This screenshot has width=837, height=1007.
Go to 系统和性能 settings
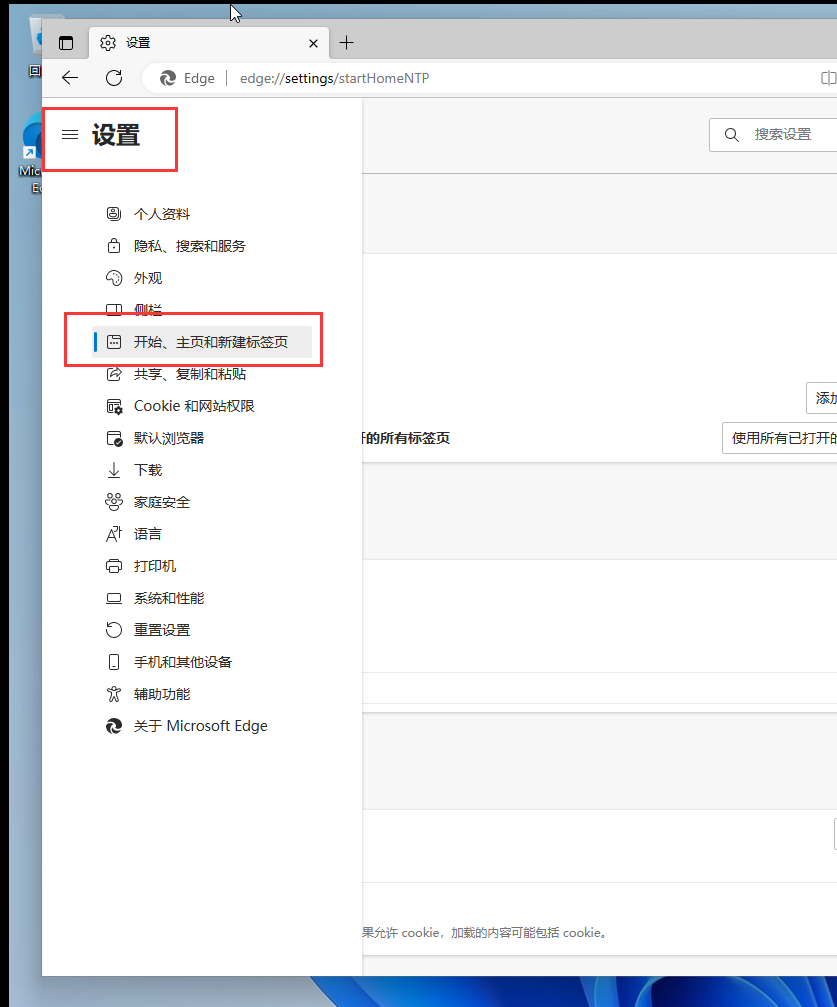point(168,598)
